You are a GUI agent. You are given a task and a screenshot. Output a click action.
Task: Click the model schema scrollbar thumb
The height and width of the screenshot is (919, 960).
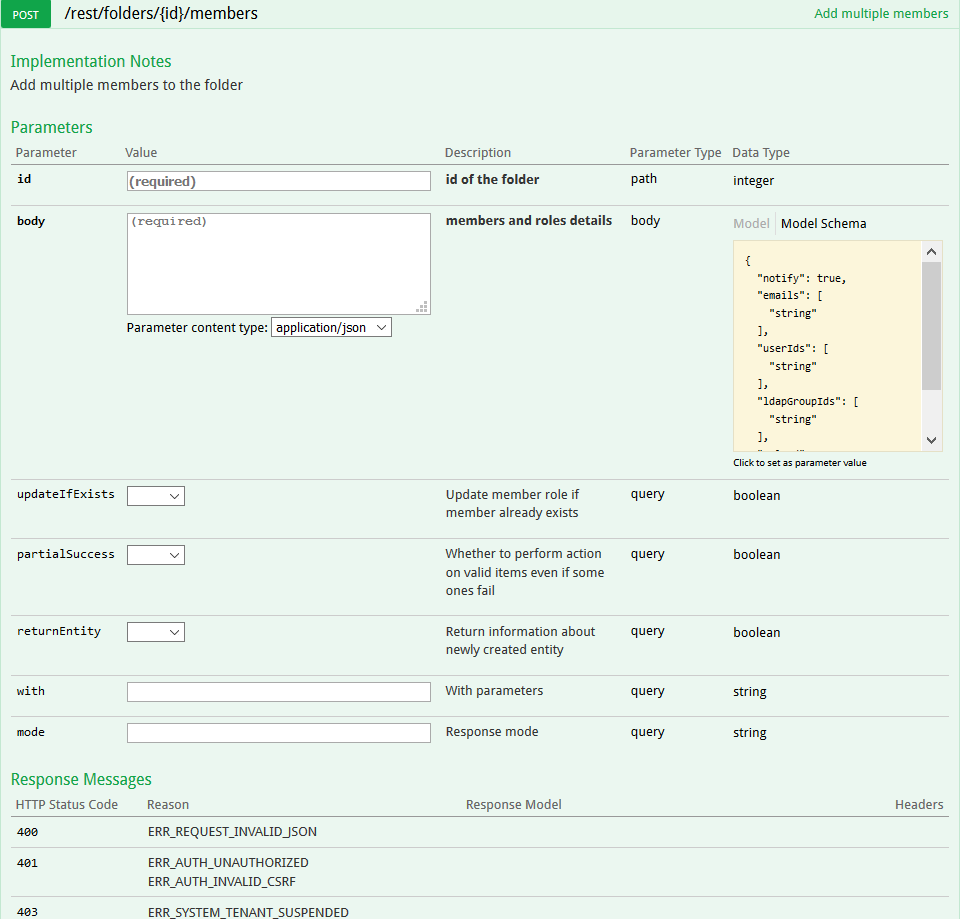tap(931, 325)
